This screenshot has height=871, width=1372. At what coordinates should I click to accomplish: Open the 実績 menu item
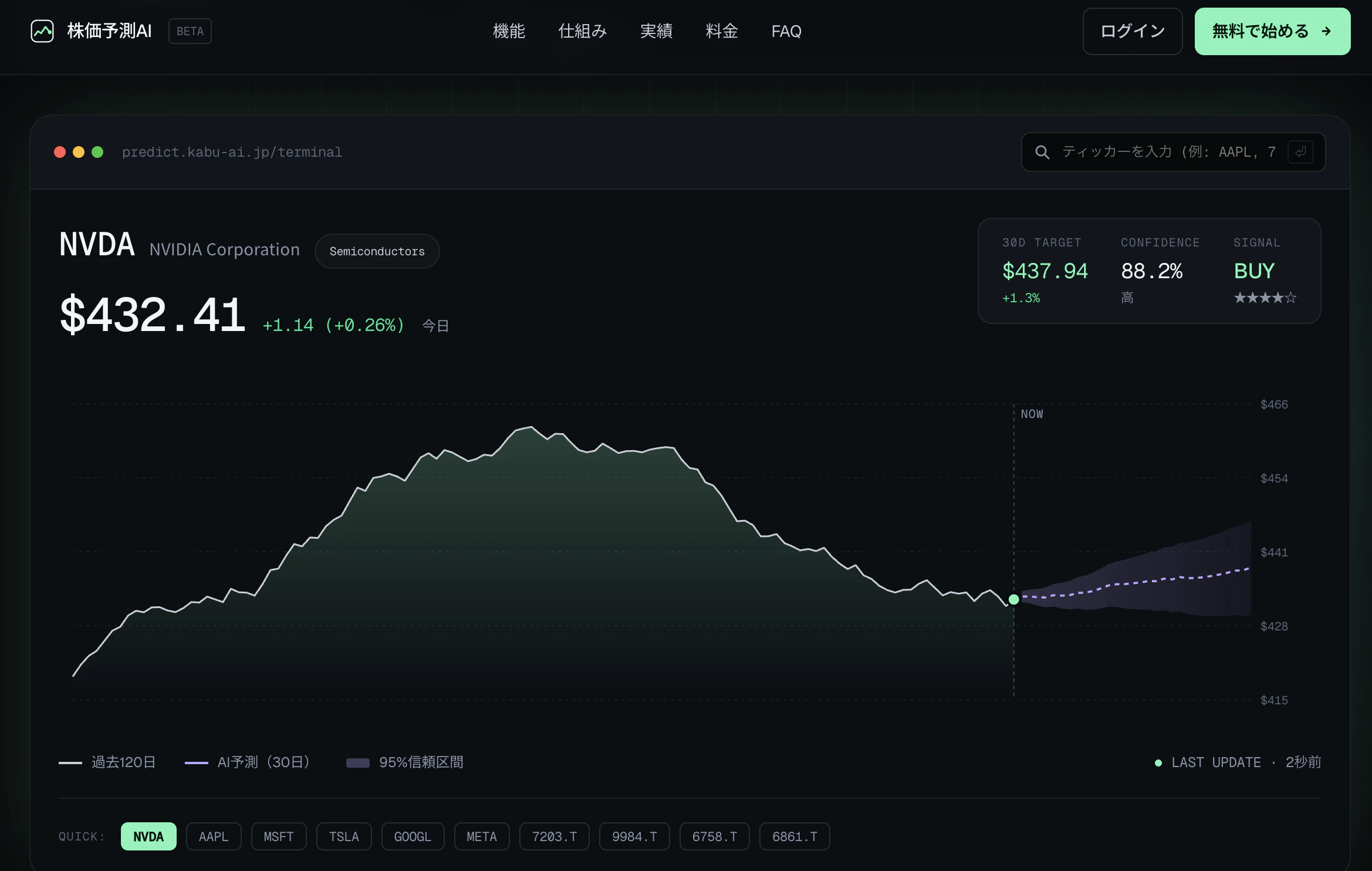coord(656,31)
